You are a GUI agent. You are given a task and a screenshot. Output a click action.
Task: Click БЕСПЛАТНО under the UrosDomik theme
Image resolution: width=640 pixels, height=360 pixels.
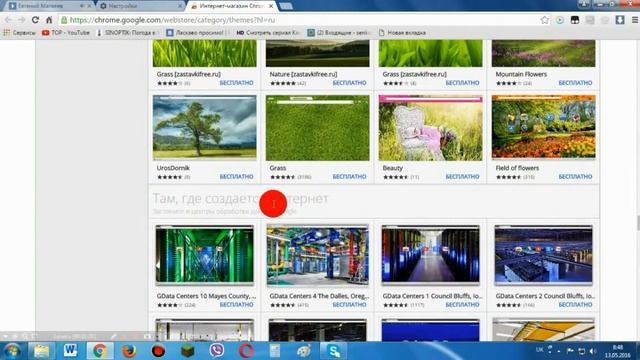[x=236, y=177]
